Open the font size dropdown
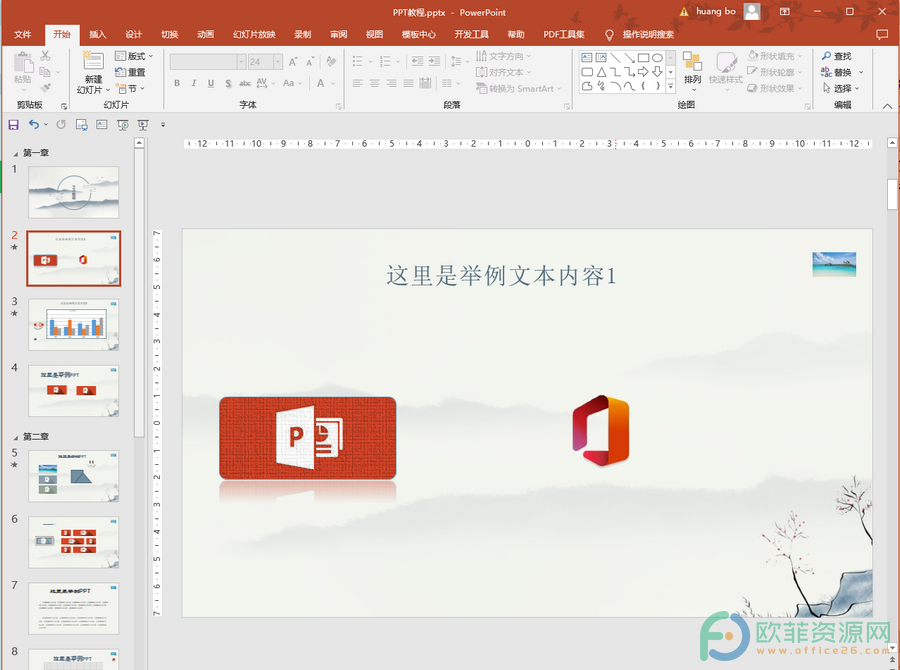 point(278,61)
